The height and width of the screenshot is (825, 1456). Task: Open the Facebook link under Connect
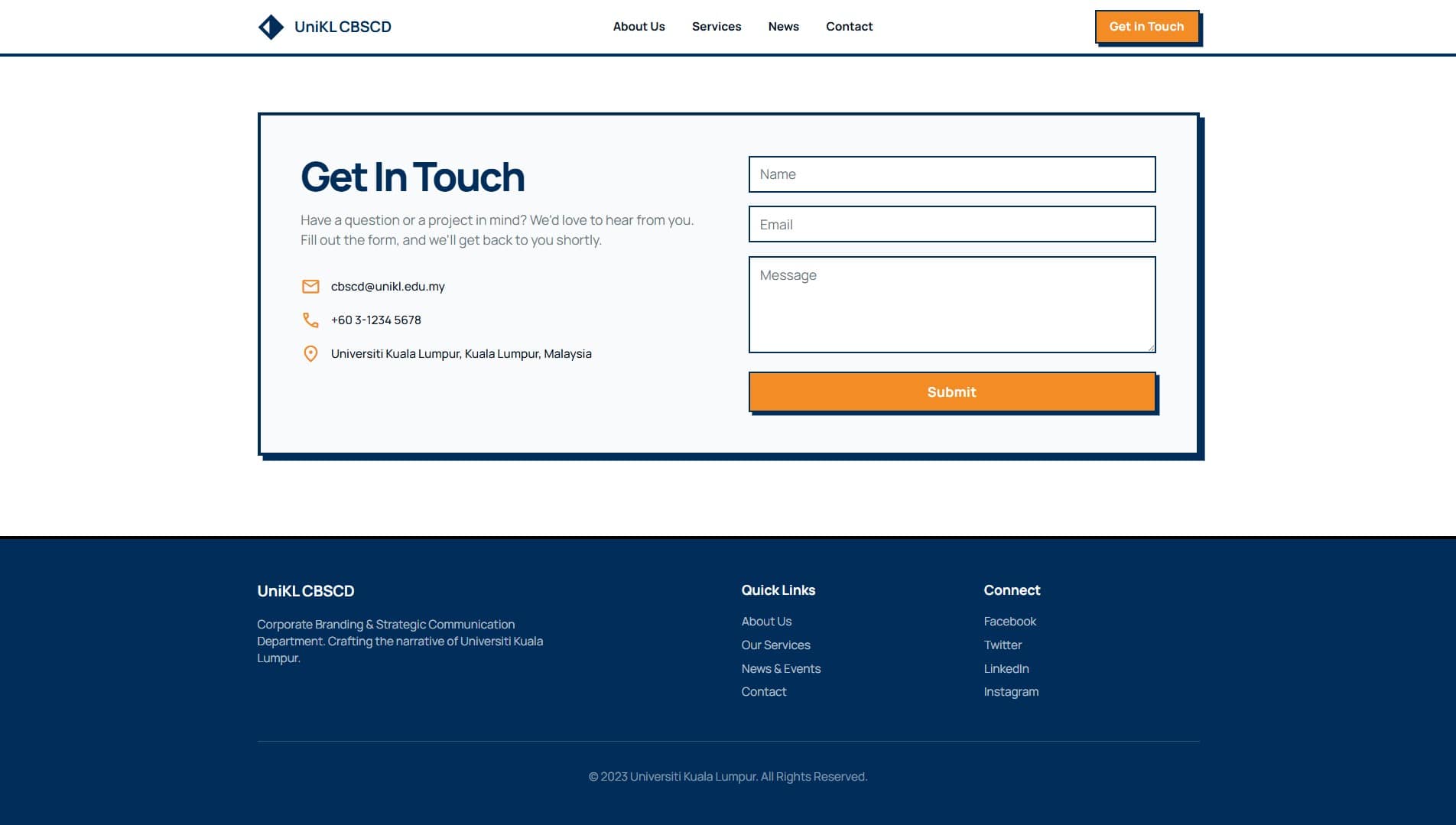tap(1009, 621)
